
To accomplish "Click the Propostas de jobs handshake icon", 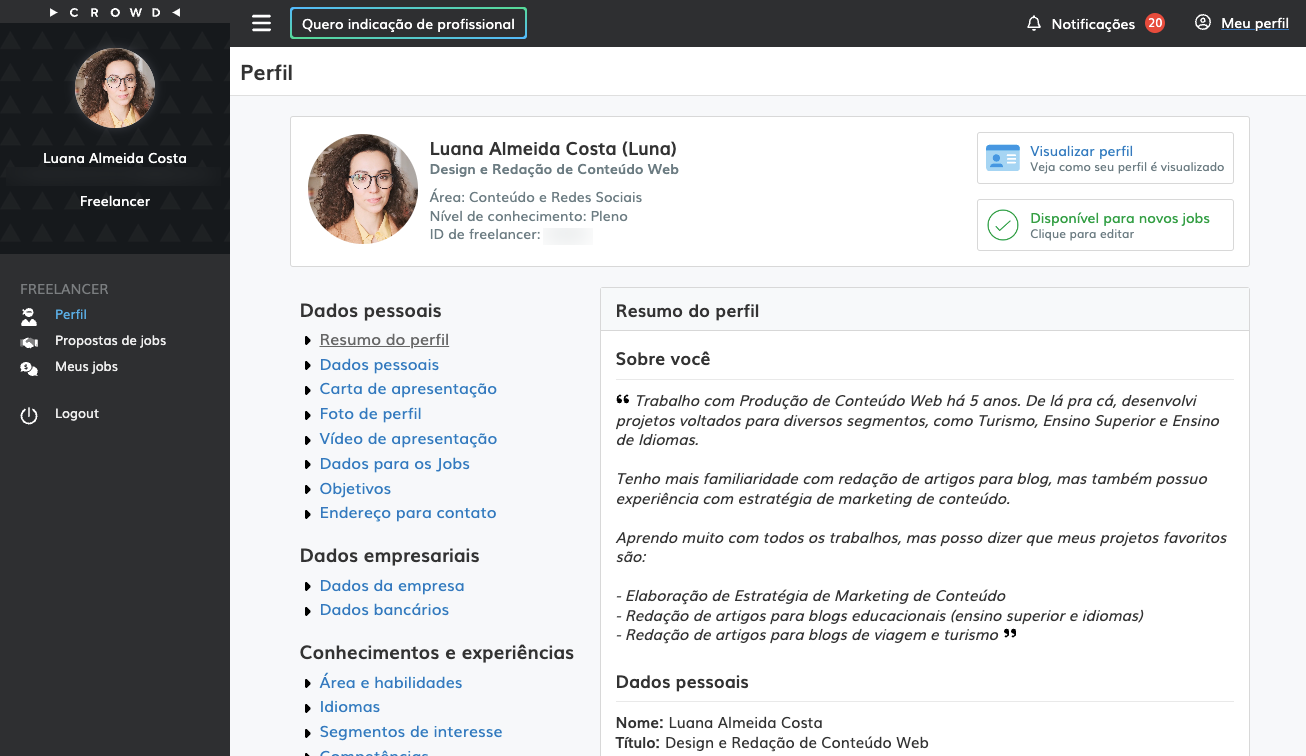I will 29,342.
